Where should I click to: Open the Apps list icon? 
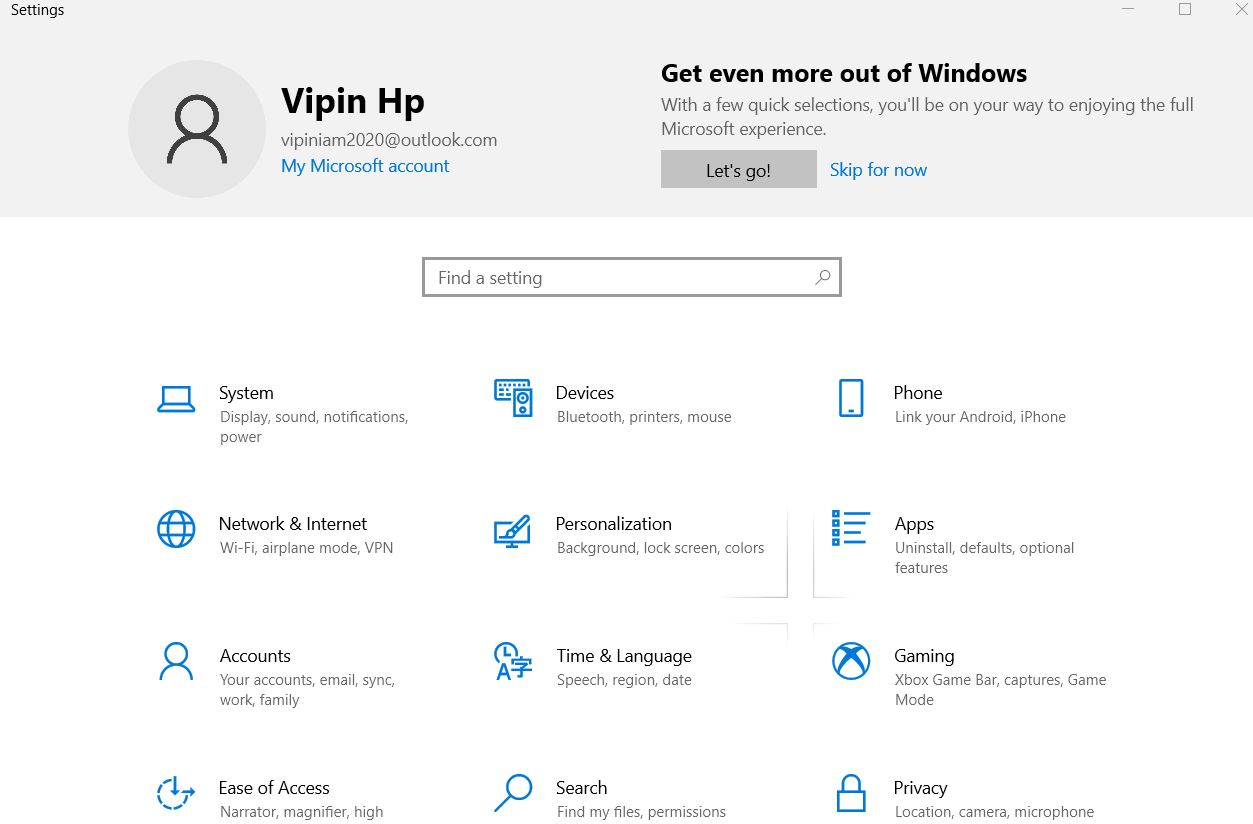tap(851, 527)
